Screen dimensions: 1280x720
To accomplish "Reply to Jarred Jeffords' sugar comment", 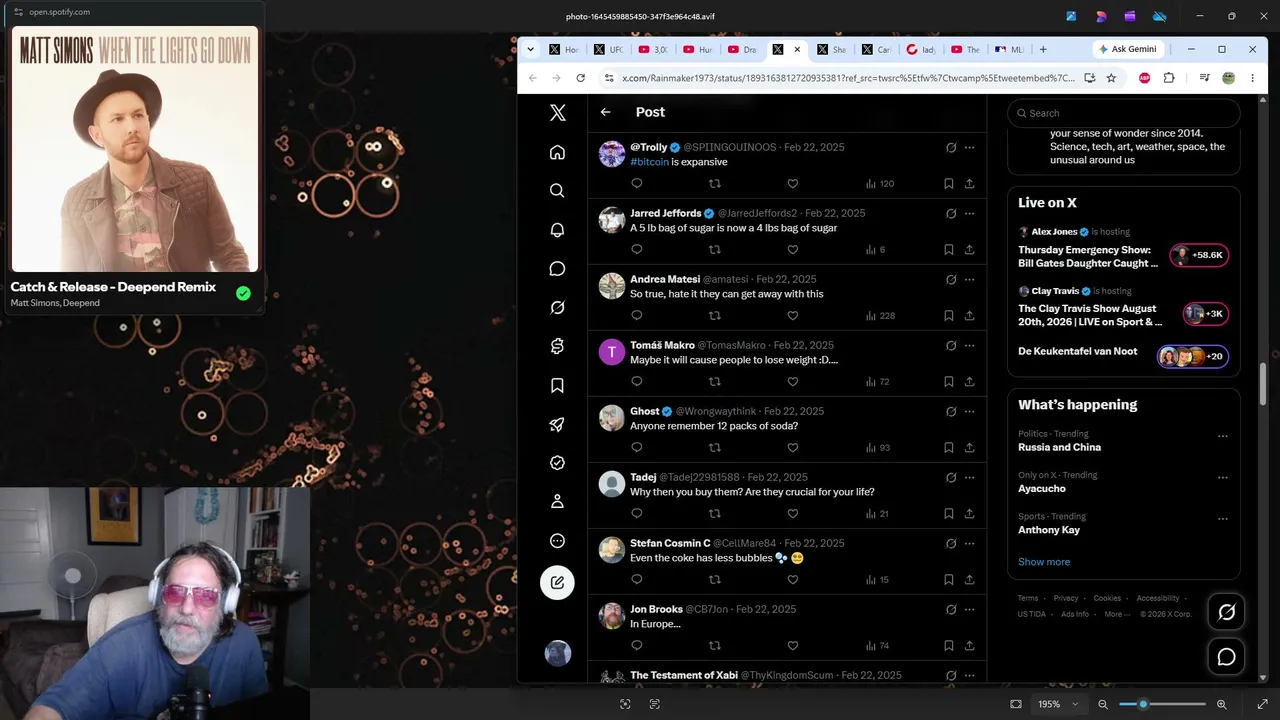I will (x=637, y=250).
